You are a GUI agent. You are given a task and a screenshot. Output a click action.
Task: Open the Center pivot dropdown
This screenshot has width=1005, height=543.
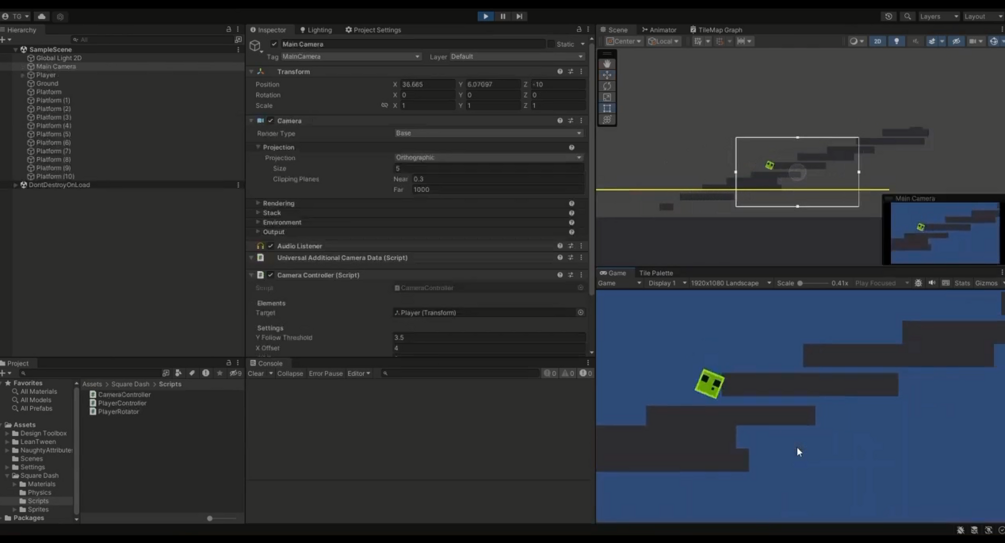tap(624, 41)
